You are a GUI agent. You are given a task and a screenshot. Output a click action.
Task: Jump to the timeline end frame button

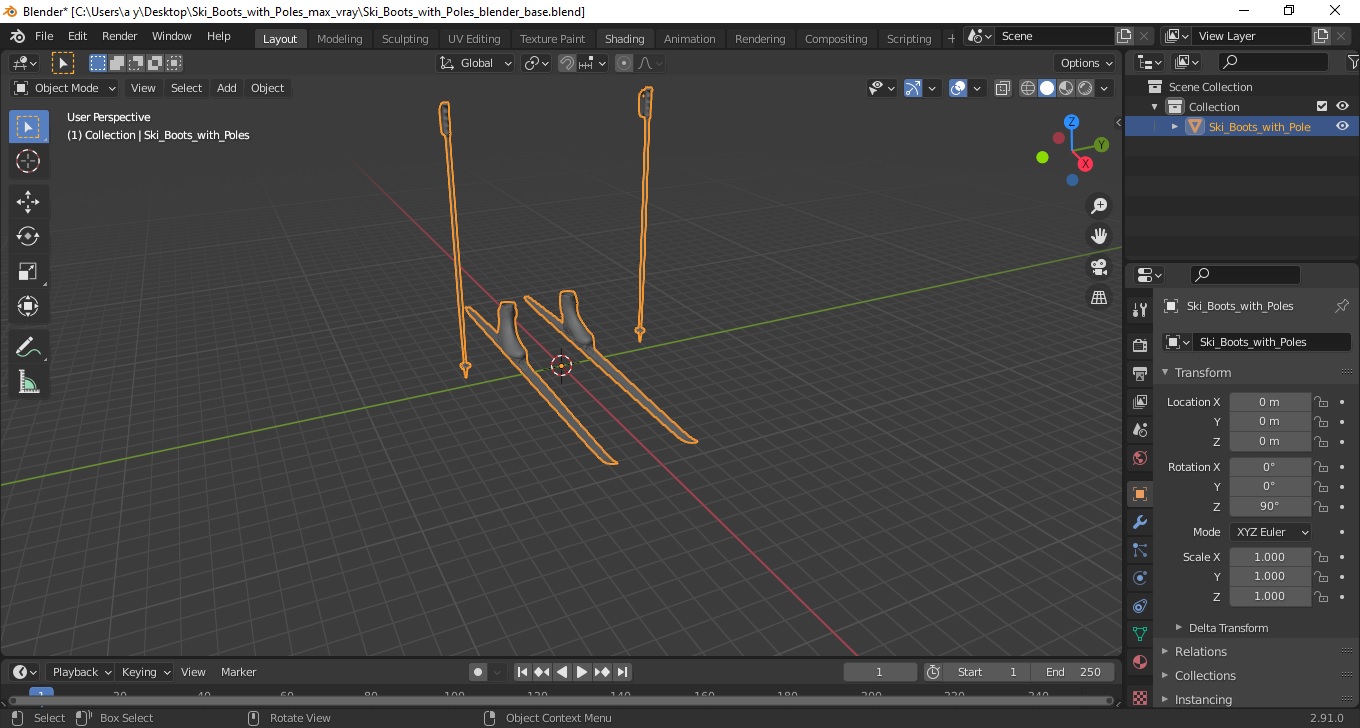click(622, 672)
